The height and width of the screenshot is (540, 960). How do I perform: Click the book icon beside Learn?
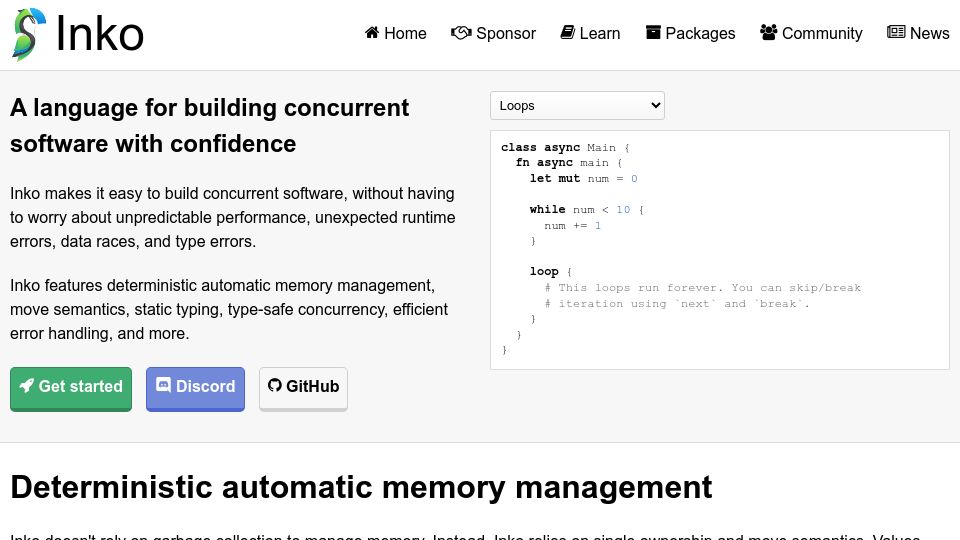[x=568, y=32]
